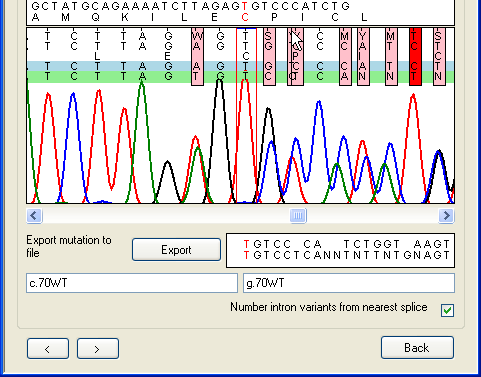Click the Back button
The width and height of the screenshot is (481, 377).
[x=417, y=348]
